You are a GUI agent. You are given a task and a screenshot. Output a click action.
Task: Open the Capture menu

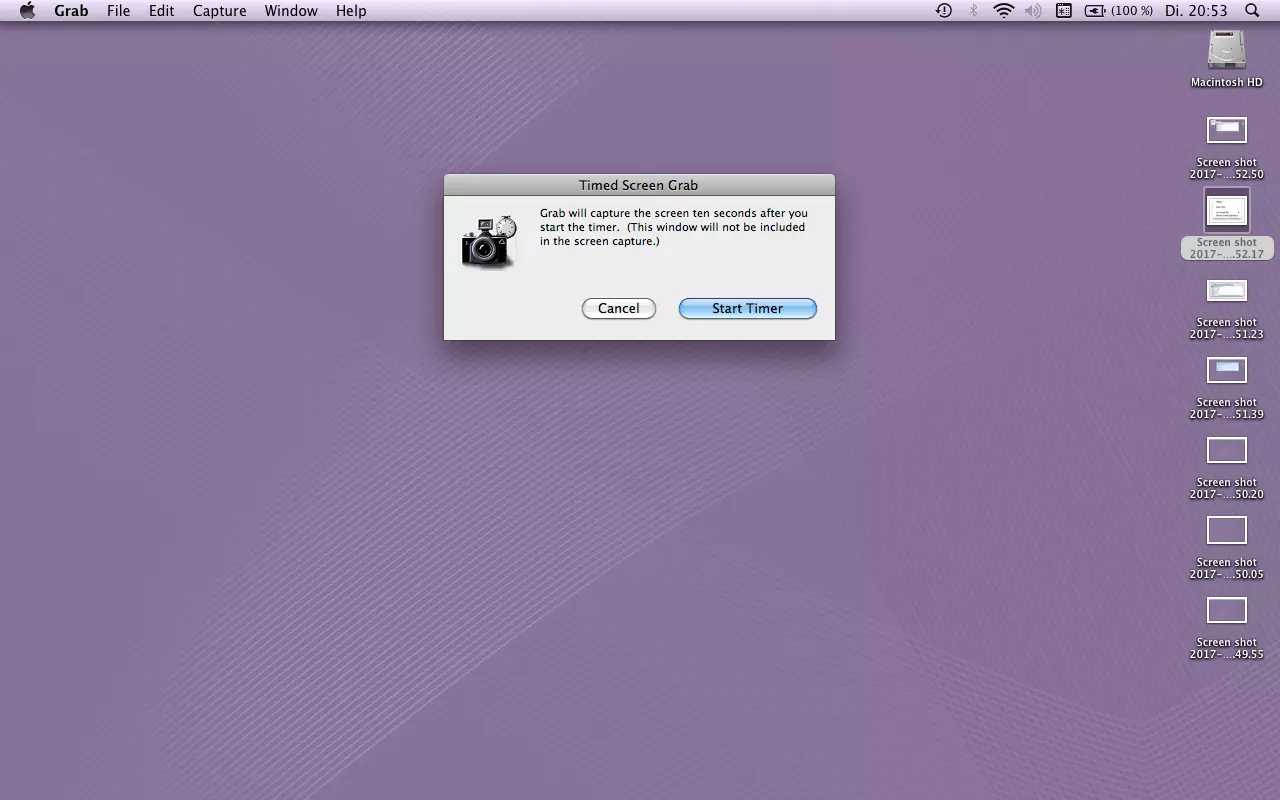[x=219, y=11]
